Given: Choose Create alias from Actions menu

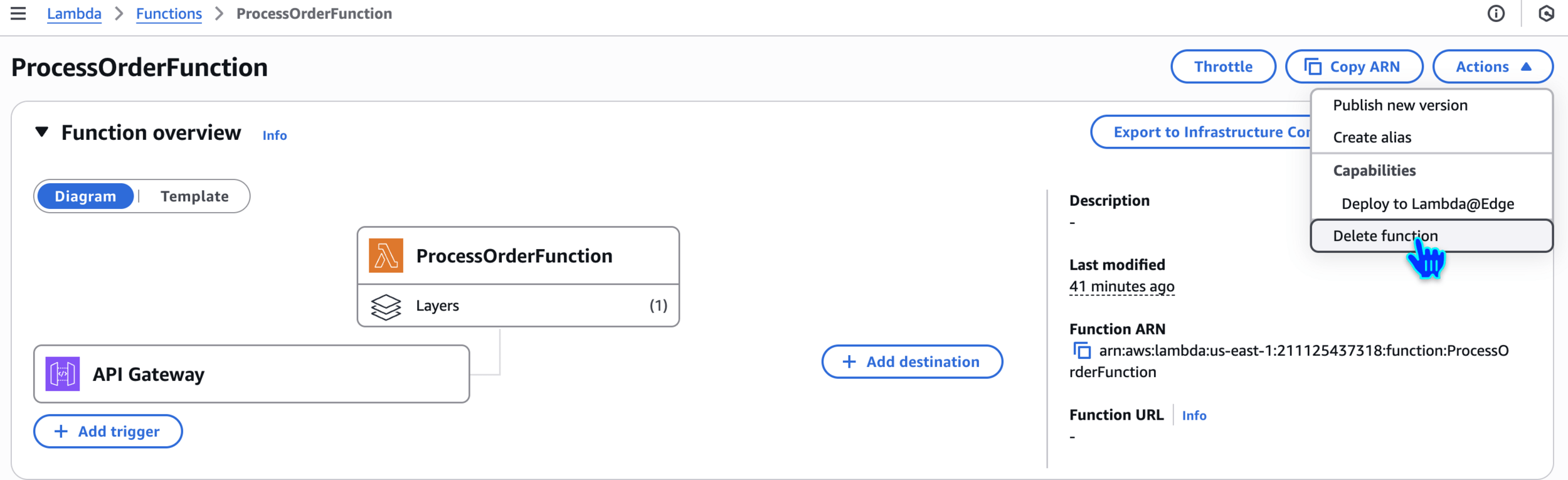Looking at the screenshot, I should pos(1372,137).
